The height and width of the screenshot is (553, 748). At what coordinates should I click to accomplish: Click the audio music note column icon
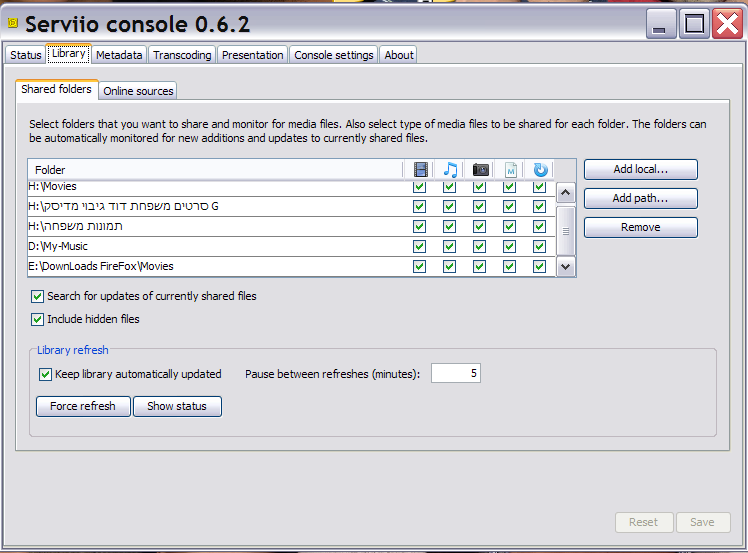pyautogui.click(x=450, y=170)
